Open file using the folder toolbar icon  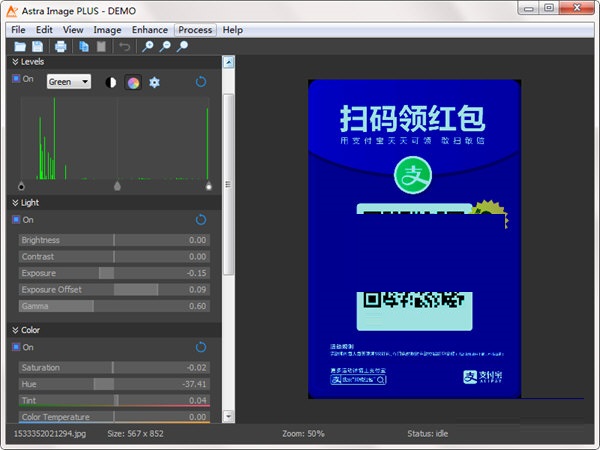pyautogui.click(x=20, y=47)
